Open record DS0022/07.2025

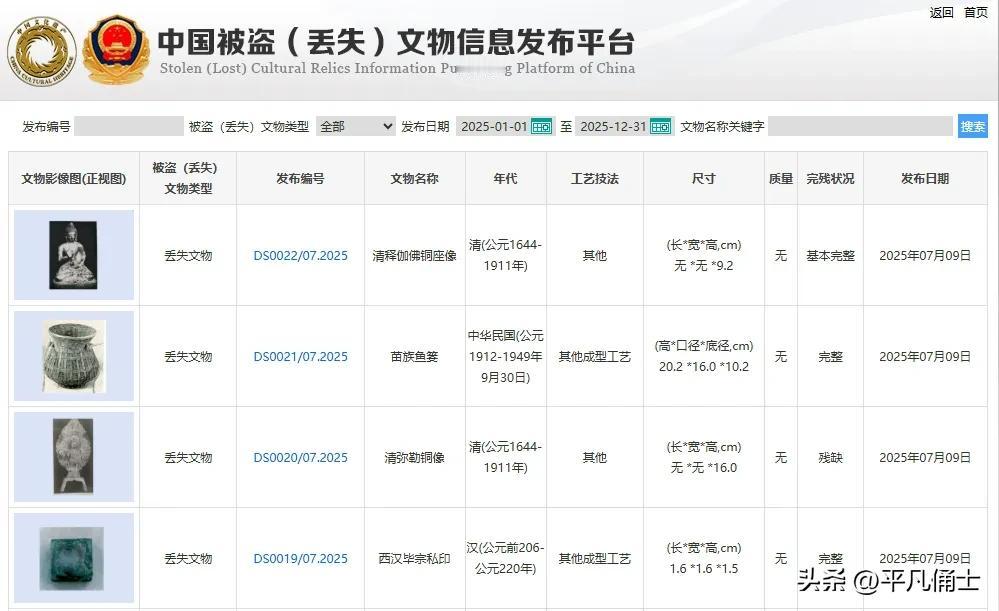pyautogui.click(x=299, y=255)
